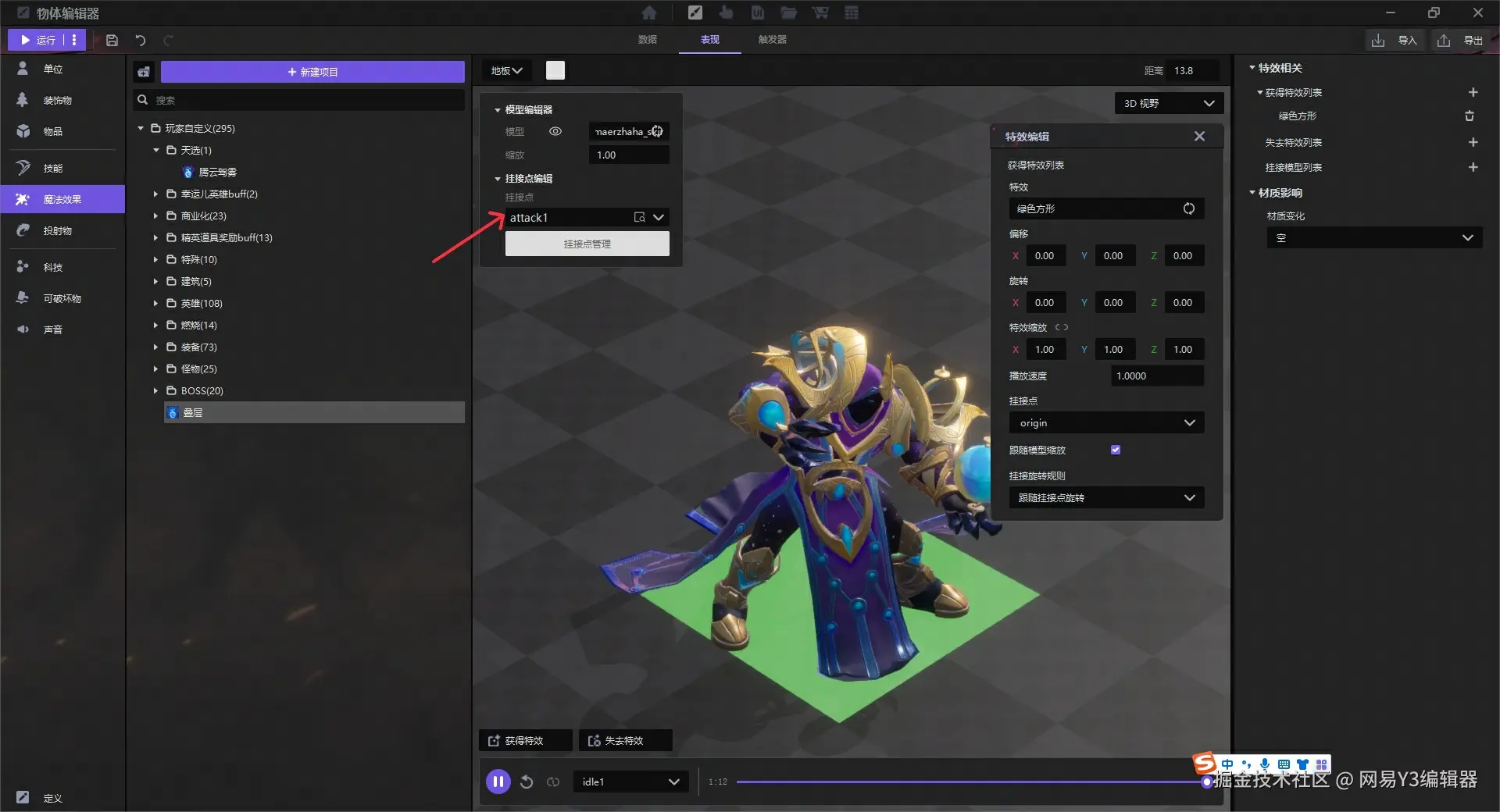Open the hand pointer tool icon
This screenshot has height=812, width=1500.
click(x=727, y=12)
